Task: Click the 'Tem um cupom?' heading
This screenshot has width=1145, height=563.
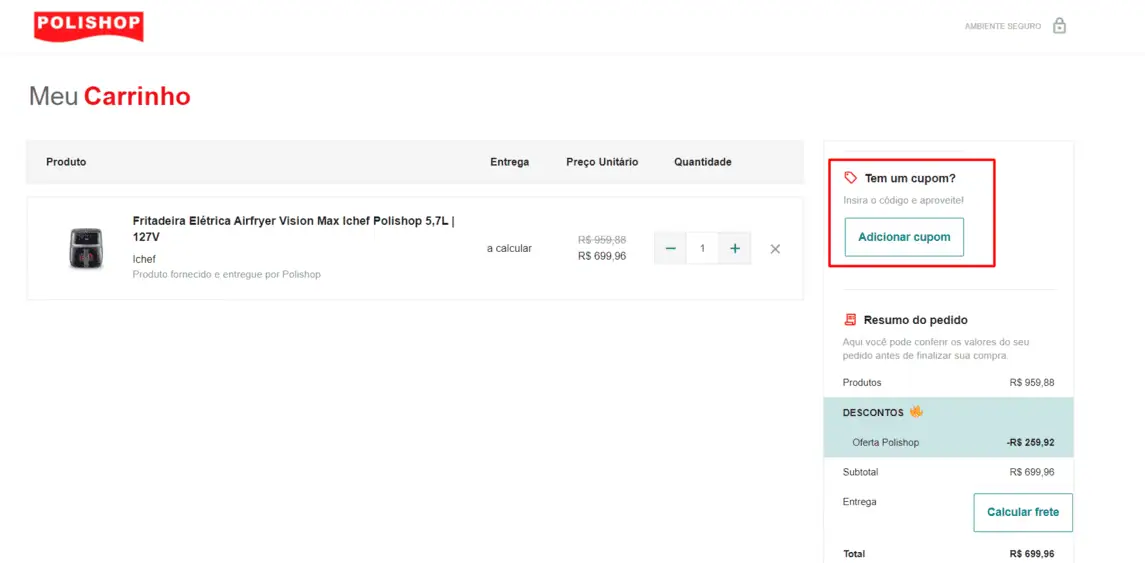Action: [x=910, y=178]
